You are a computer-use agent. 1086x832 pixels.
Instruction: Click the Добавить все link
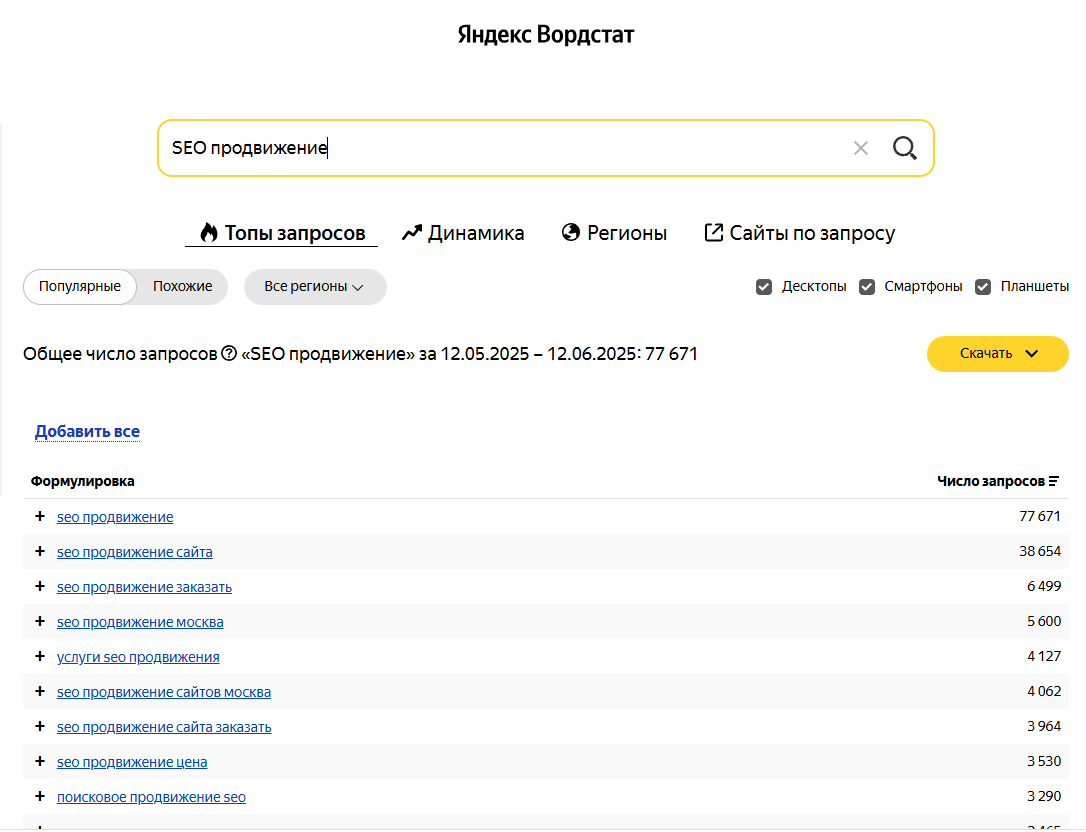pos(87,432)
